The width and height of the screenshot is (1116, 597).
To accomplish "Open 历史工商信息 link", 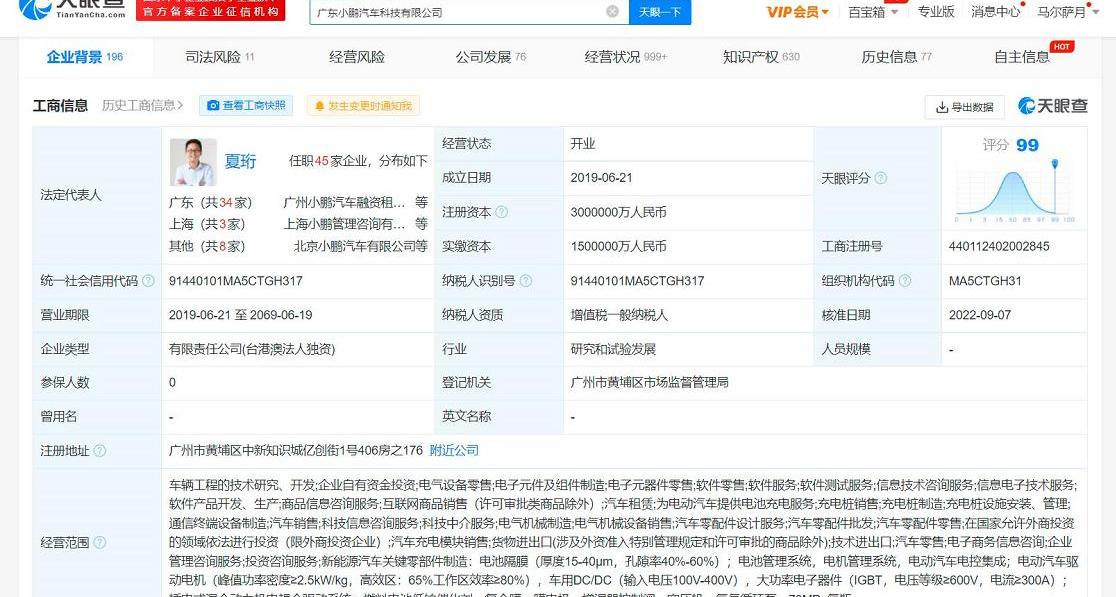I will [x=142, y=105].
